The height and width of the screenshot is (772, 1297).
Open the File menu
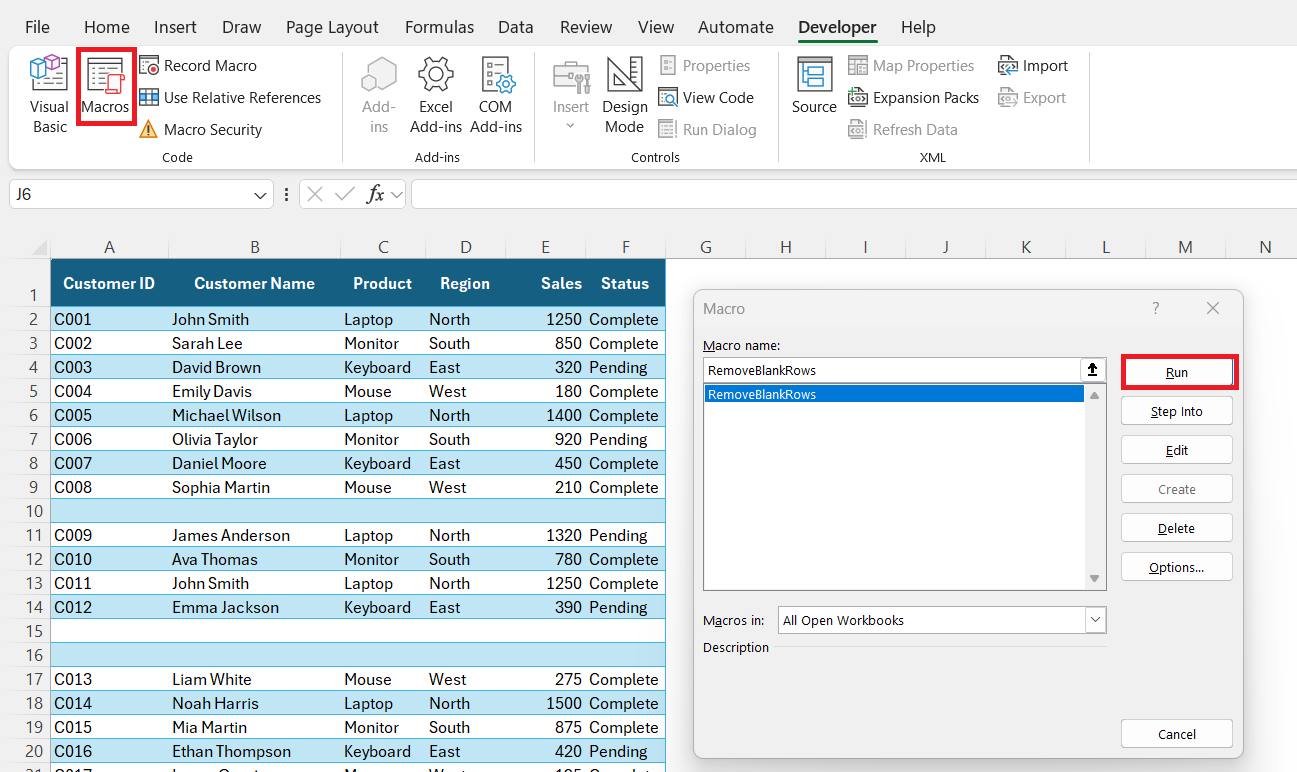pos(37,27)
